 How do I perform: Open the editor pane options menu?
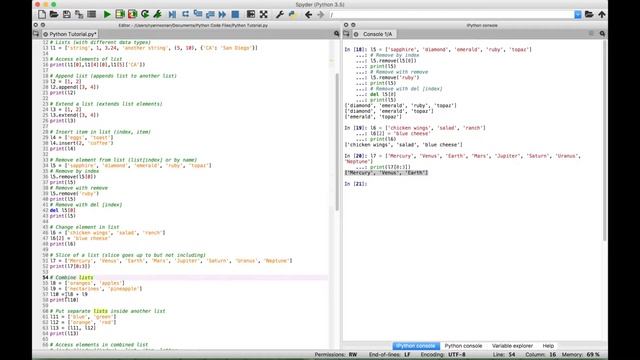[337, 34]
